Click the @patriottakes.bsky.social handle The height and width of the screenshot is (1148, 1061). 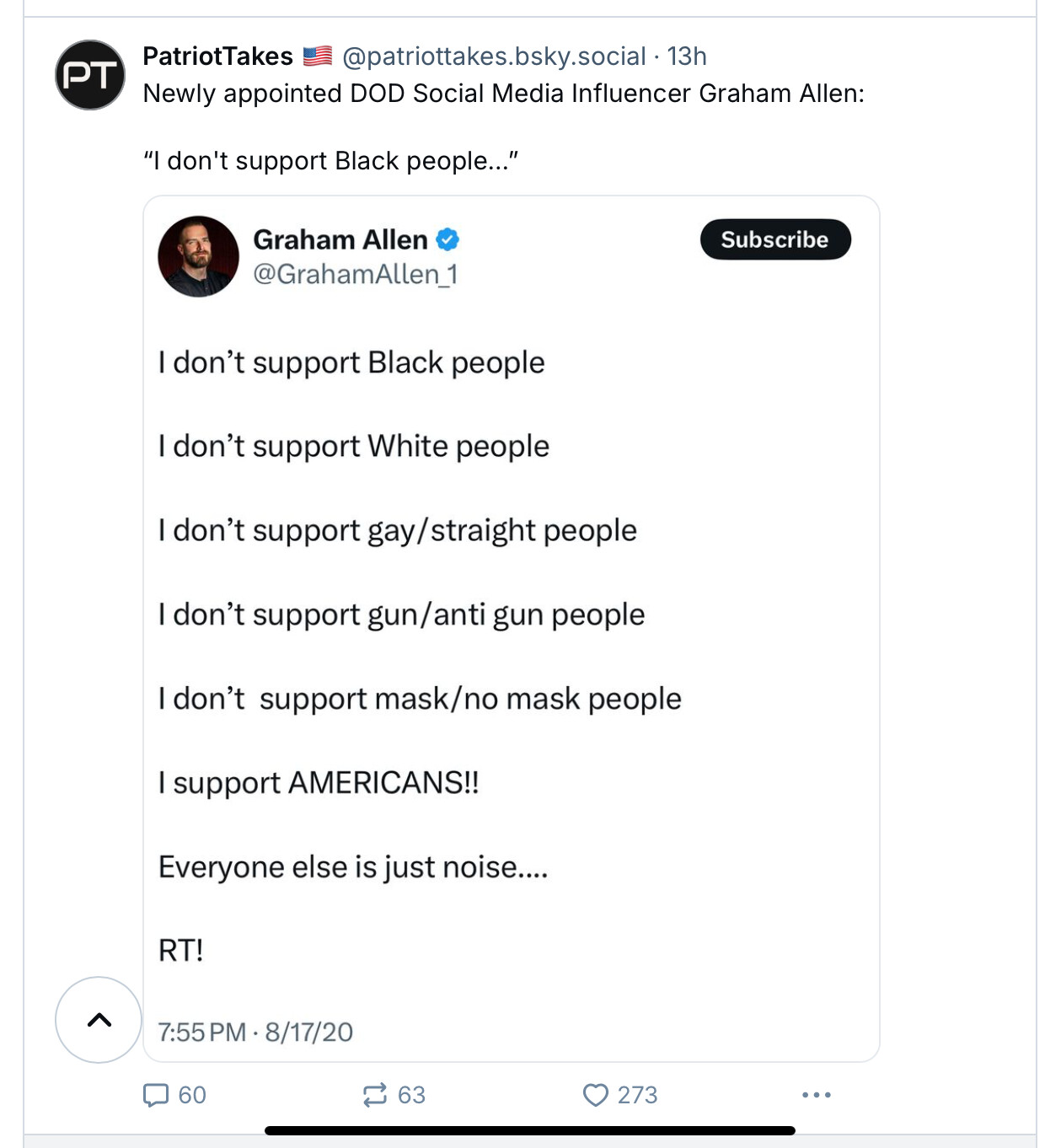(494, 56)
